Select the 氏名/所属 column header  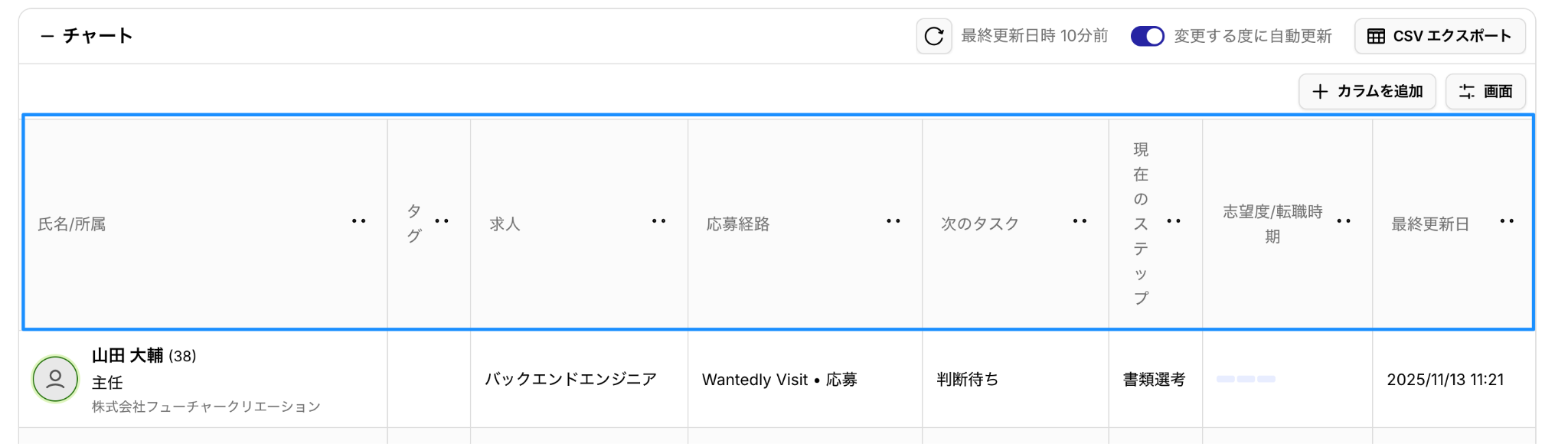click(x=72, y=224)
